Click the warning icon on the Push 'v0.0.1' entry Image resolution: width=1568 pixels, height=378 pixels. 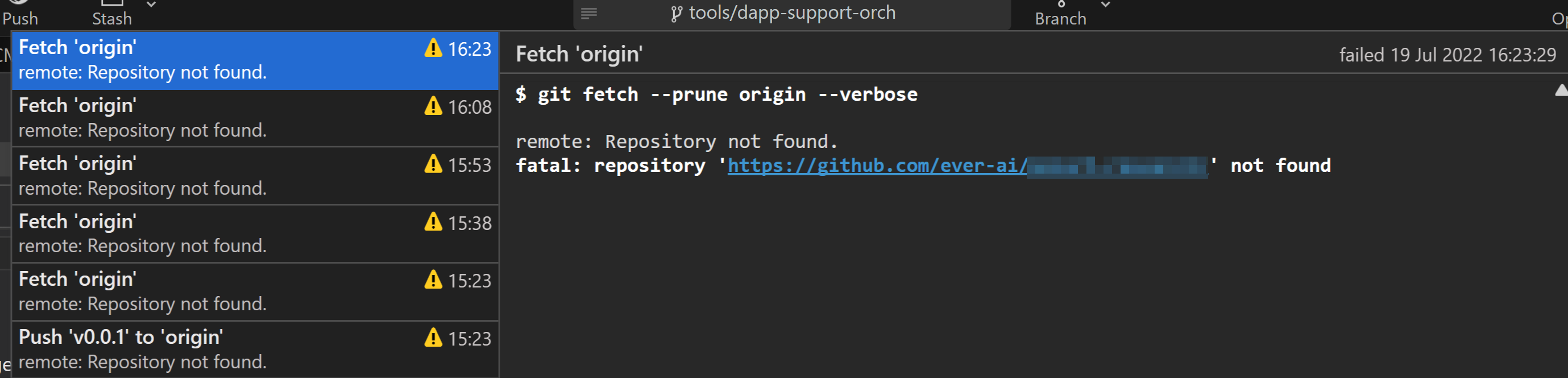(433, 339)
